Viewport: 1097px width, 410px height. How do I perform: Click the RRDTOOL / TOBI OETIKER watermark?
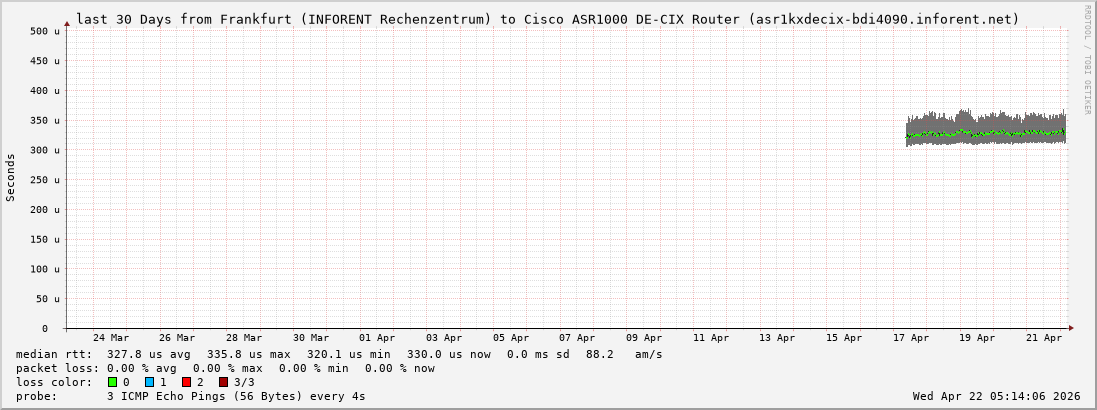coord(1087,58)
